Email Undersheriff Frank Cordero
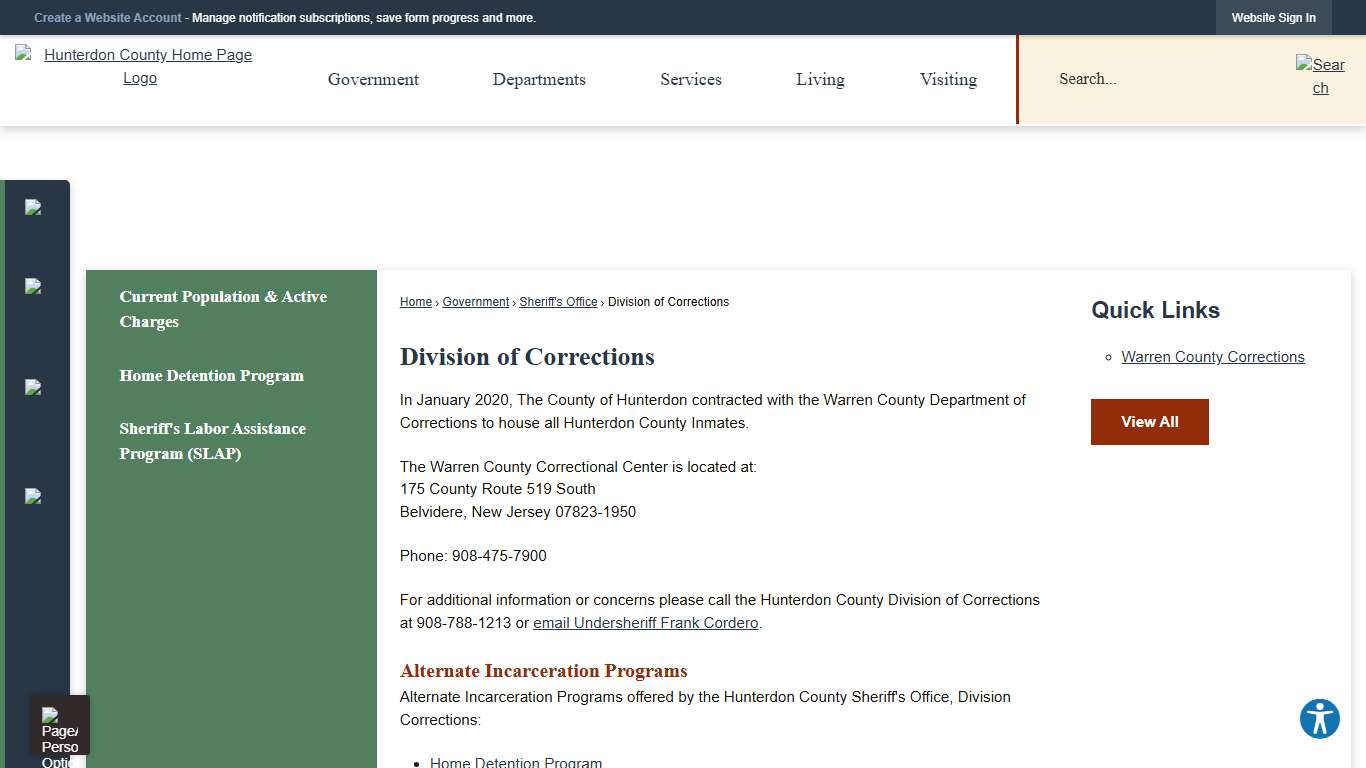 [645, 622]
